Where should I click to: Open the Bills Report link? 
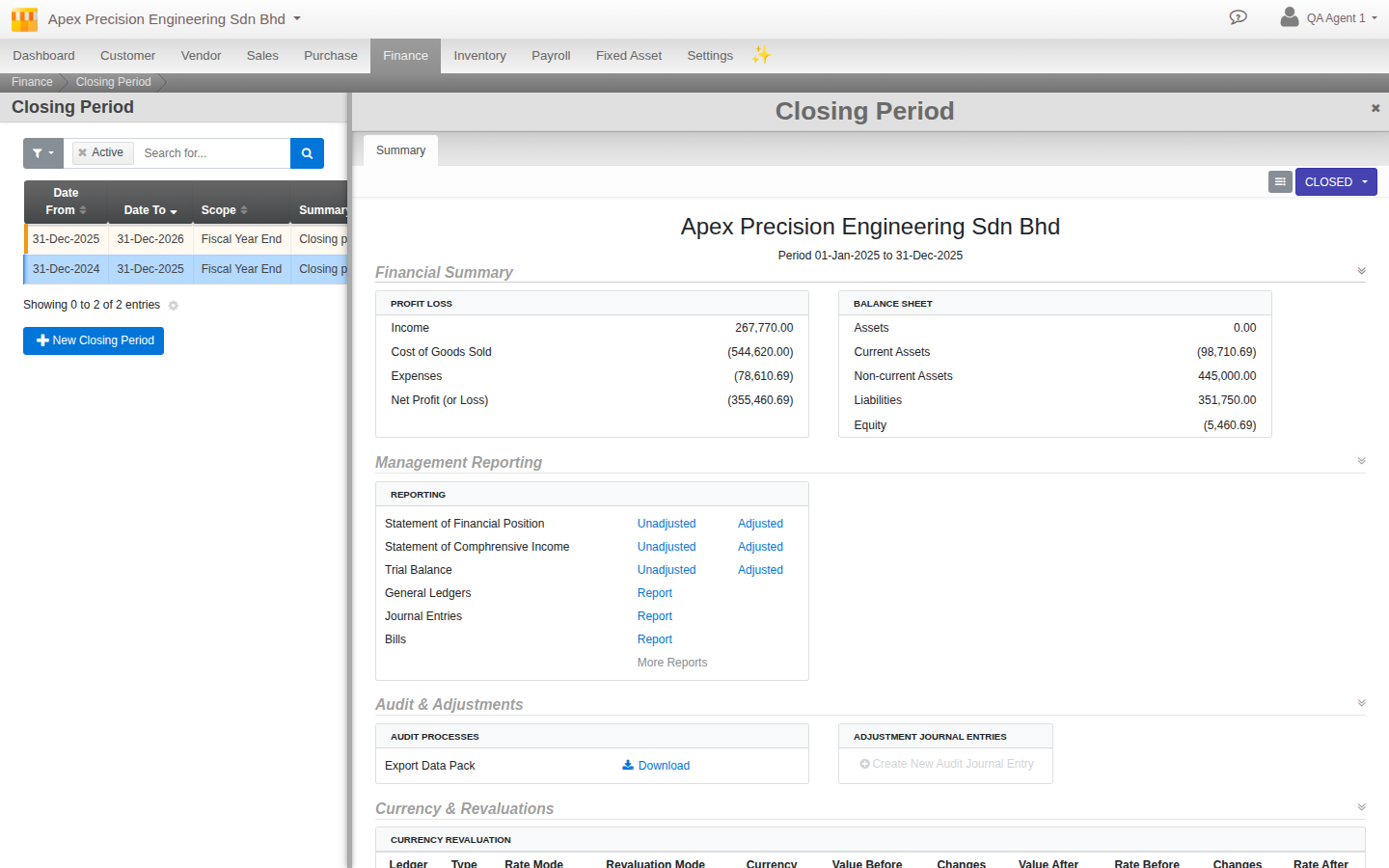coord(655,639)
